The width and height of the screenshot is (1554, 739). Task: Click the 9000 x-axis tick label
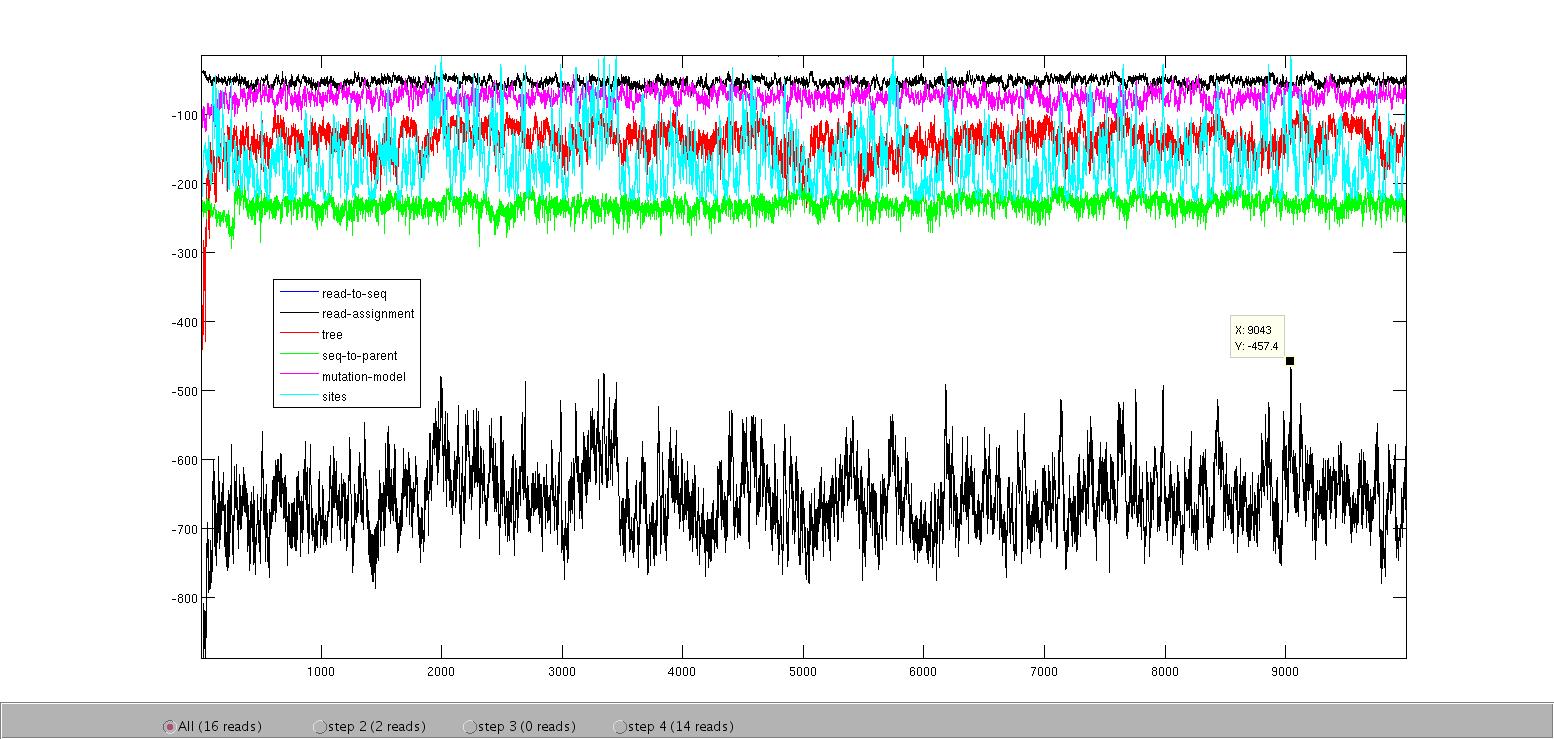pos(1285,672)
